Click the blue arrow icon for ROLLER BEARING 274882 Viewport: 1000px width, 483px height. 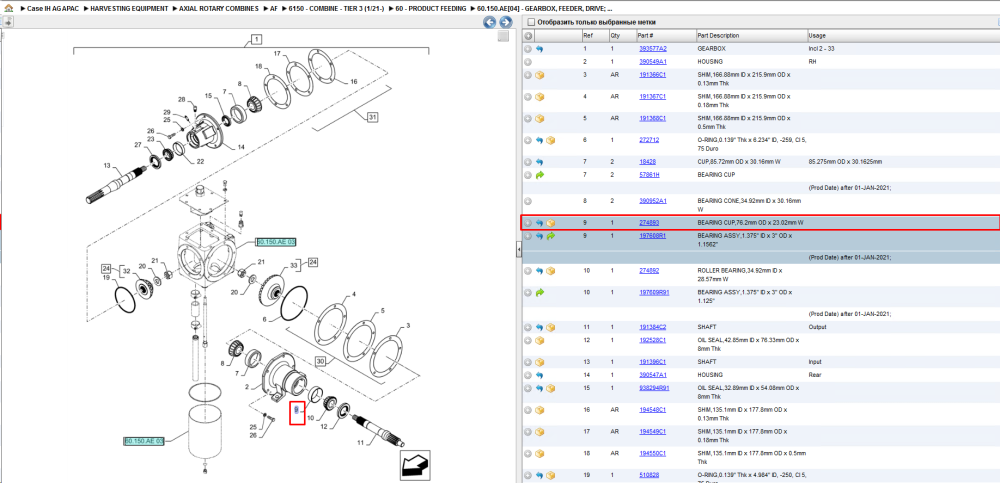point(540,271)
